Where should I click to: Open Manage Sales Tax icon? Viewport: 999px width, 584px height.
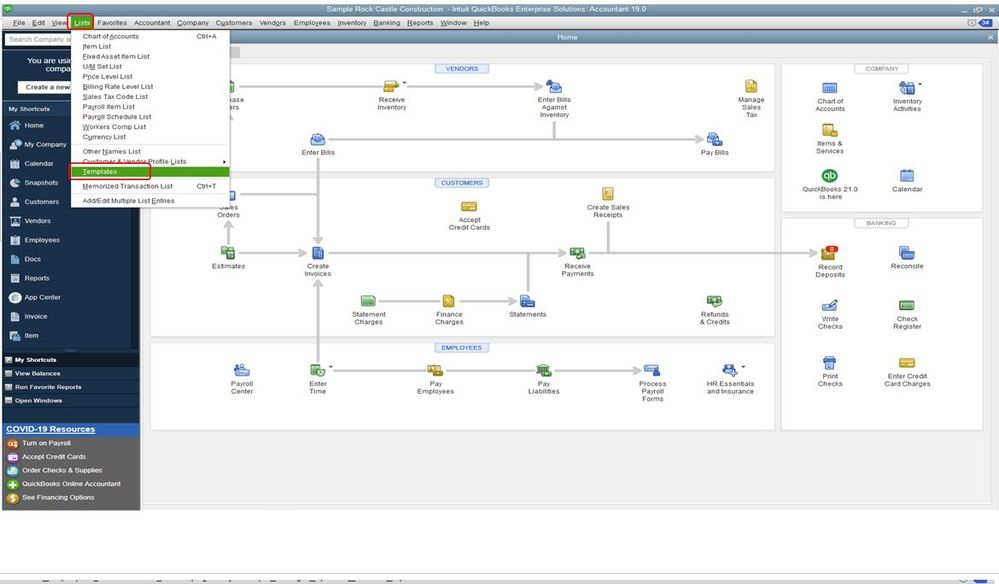click(751, 87)
